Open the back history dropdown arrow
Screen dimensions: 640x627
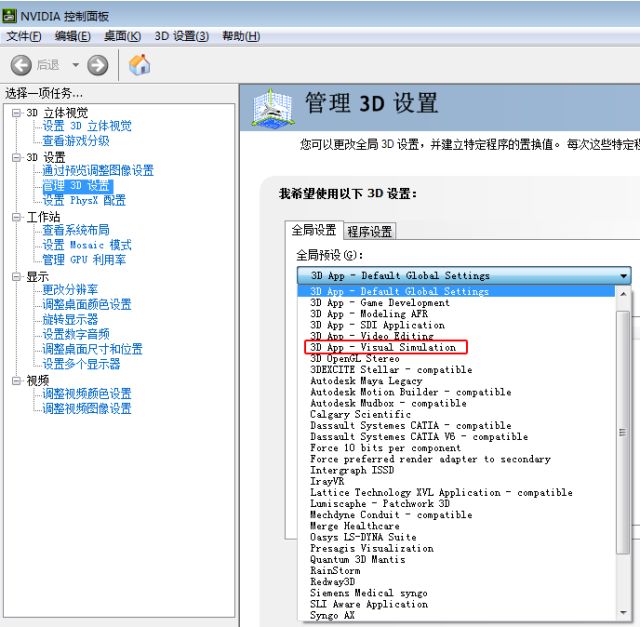(x=76, y=65)
